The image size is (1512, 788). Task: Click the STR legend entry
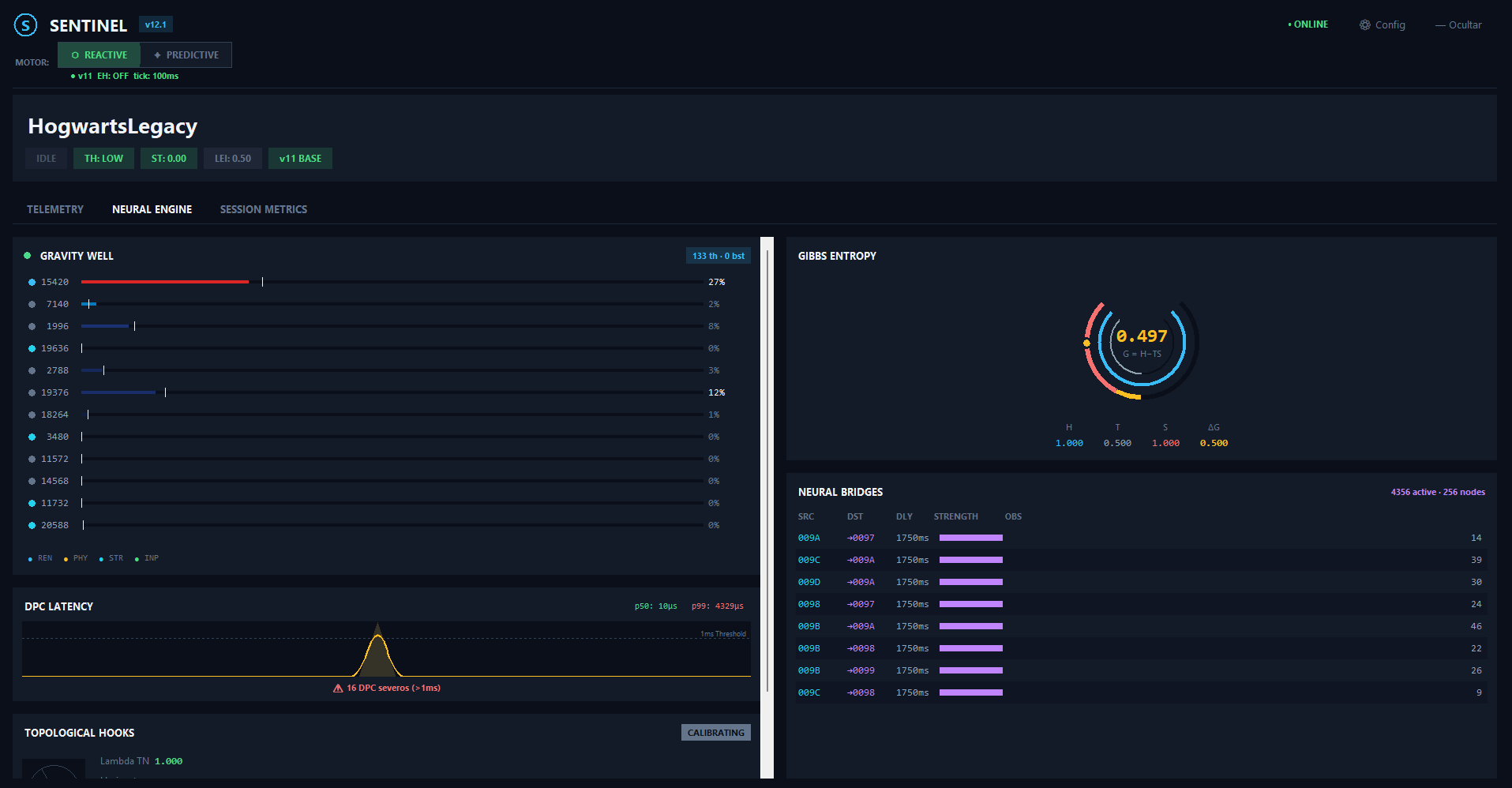click(x=111, y=558)
